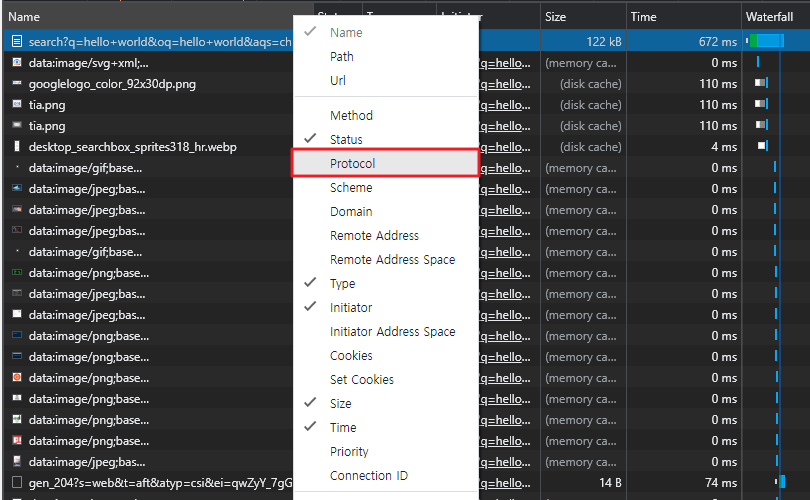Image resolution: width=810 pixels, height=500 pixels.
Task: Click the 672 ms time cell
Action: (718, 42)
